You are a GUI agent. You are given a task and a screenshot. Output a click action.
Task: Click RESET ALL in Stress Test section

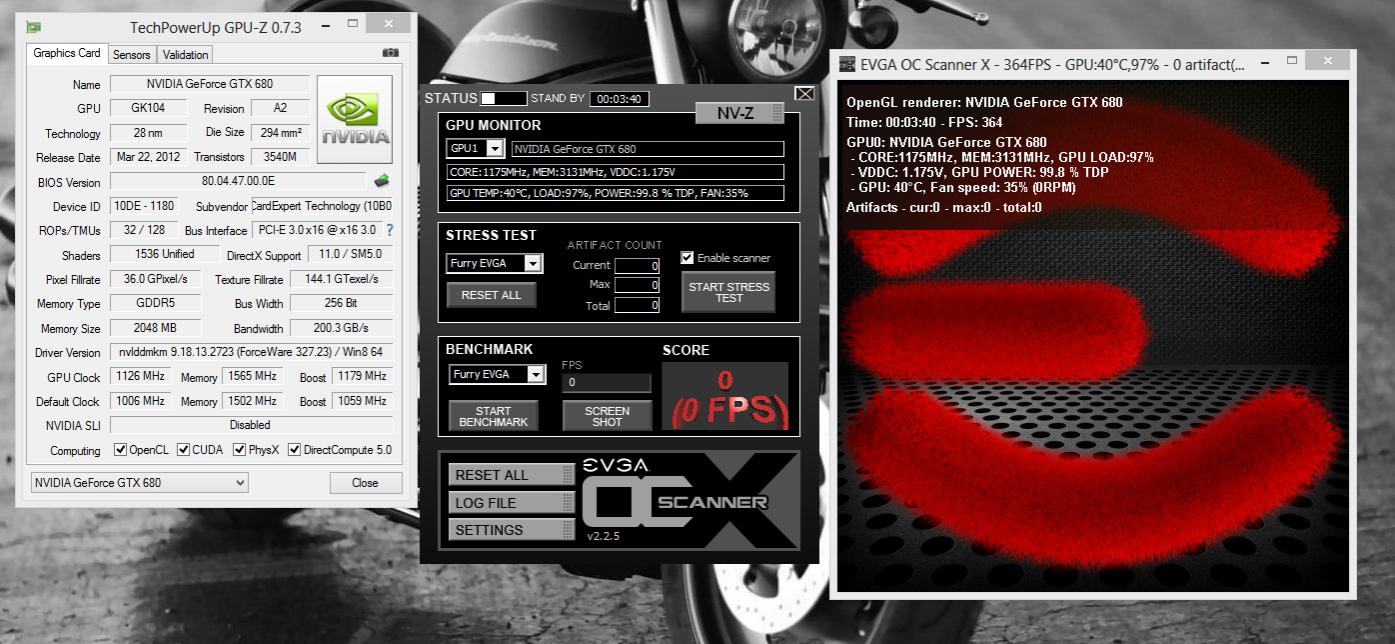(x=491, y=295)
